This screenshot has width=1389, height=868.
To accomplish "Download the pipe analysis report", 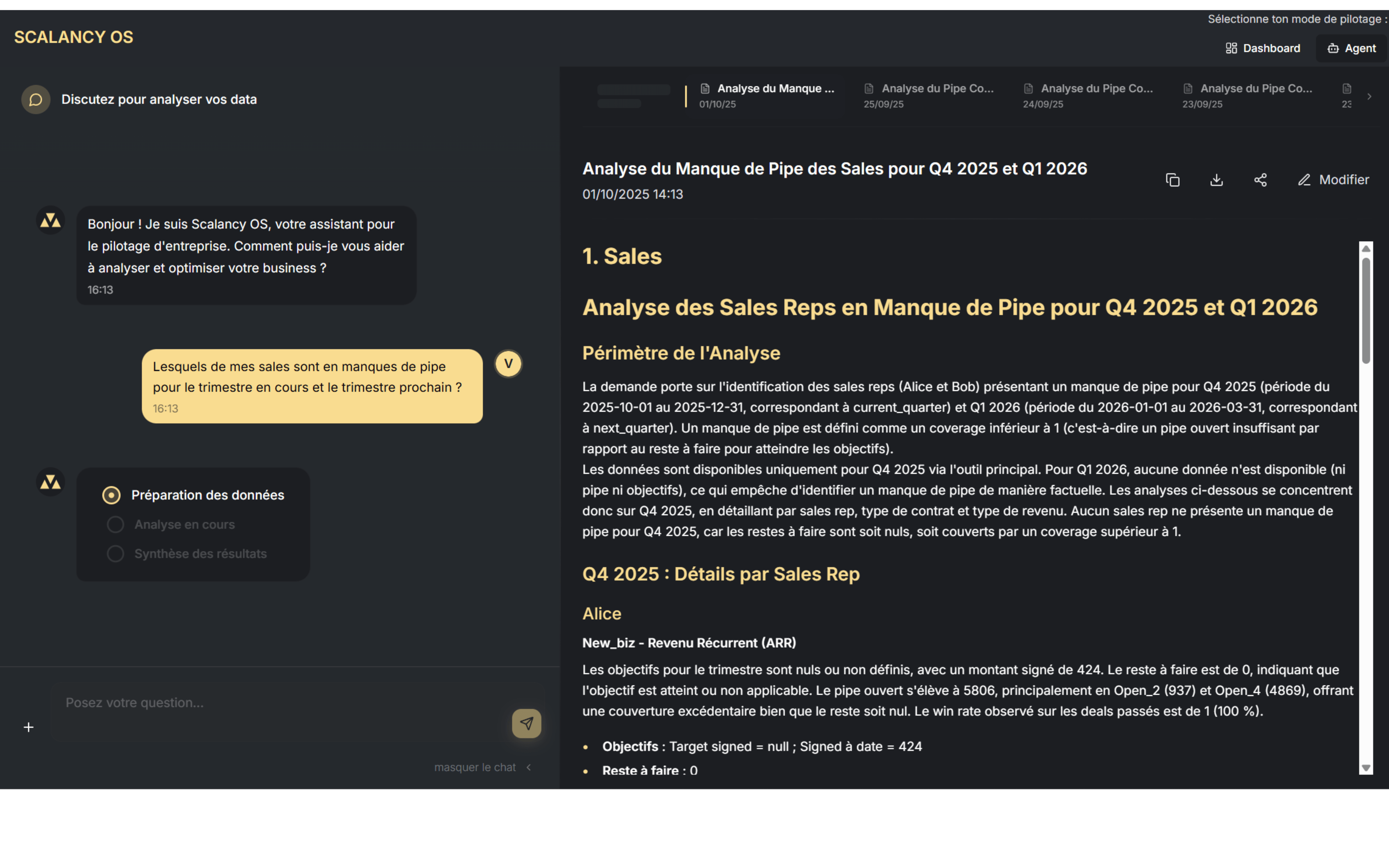I will point(1217,180).
